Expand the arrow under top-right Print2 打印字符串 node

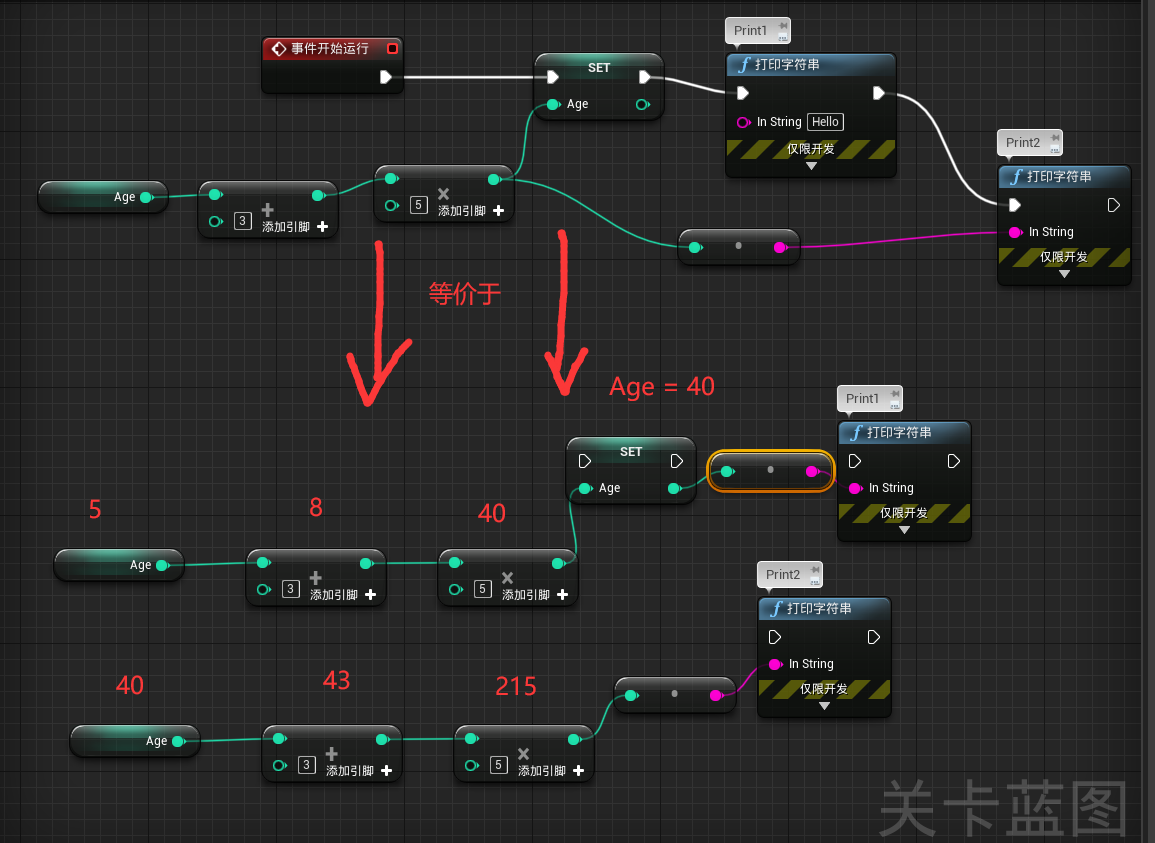[x=1064, y=274]
